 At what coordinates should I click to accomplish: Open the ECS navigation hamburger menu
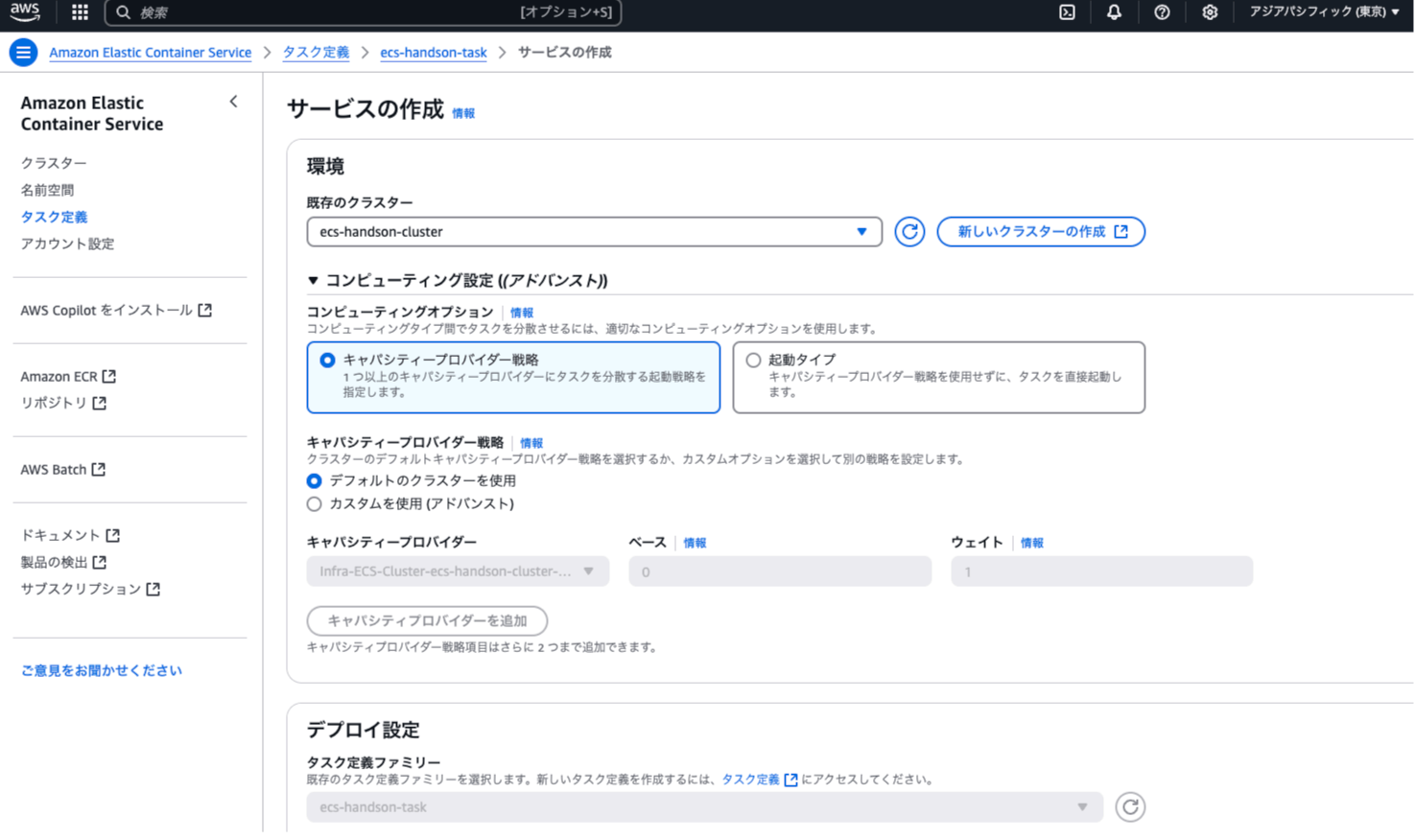pos(23,52)
